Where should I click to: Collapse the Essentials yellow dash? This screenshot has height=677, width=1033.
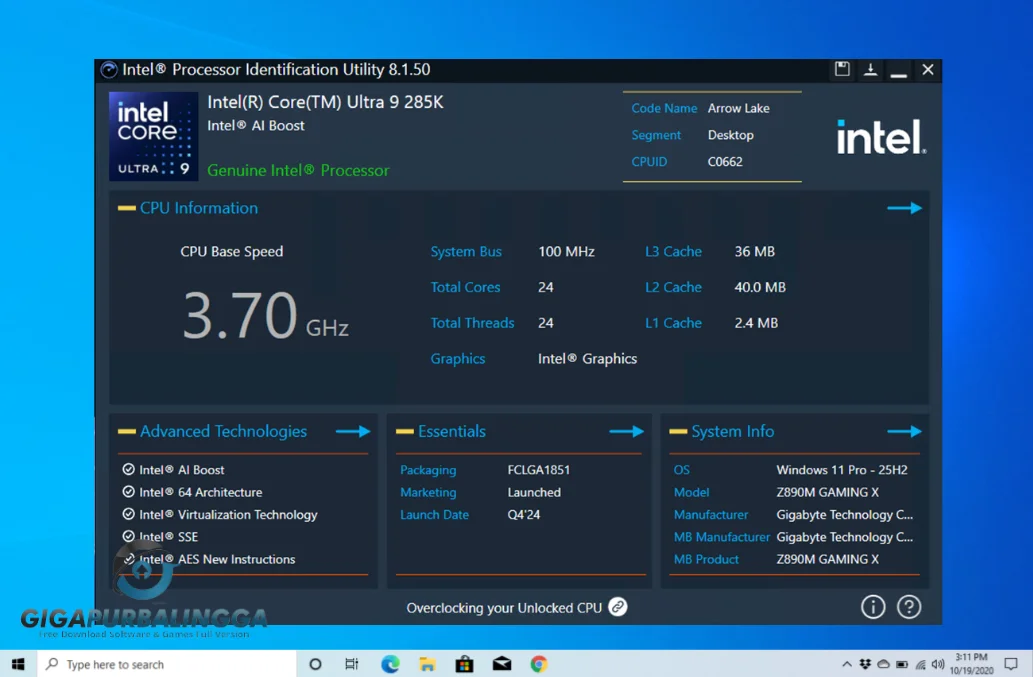point(405,431)
